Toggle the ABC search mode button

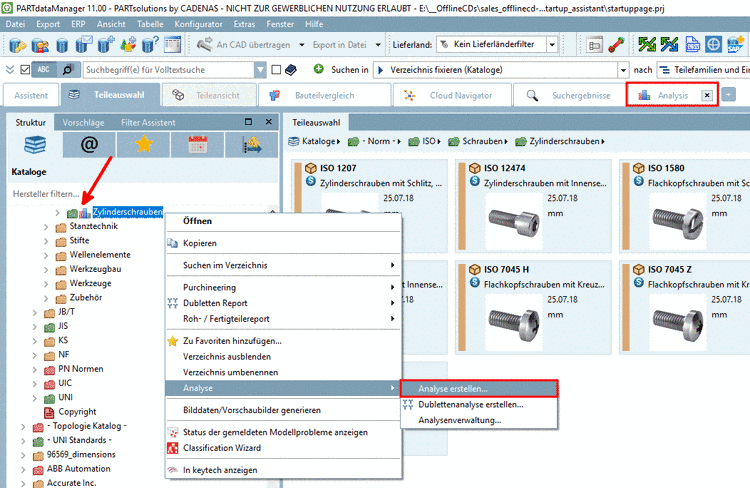(44, 70)
